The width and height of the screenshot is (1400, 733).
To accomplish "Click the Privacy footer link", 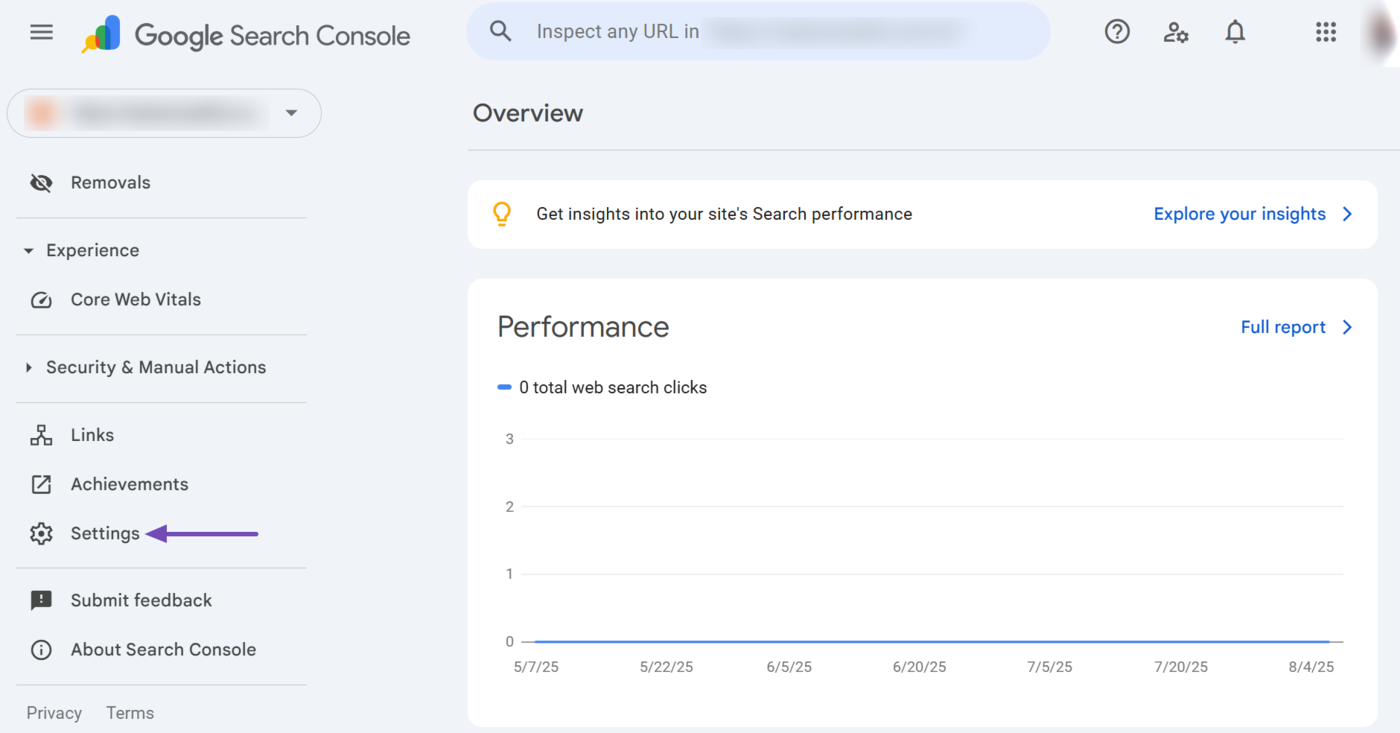I will (54, 713).
